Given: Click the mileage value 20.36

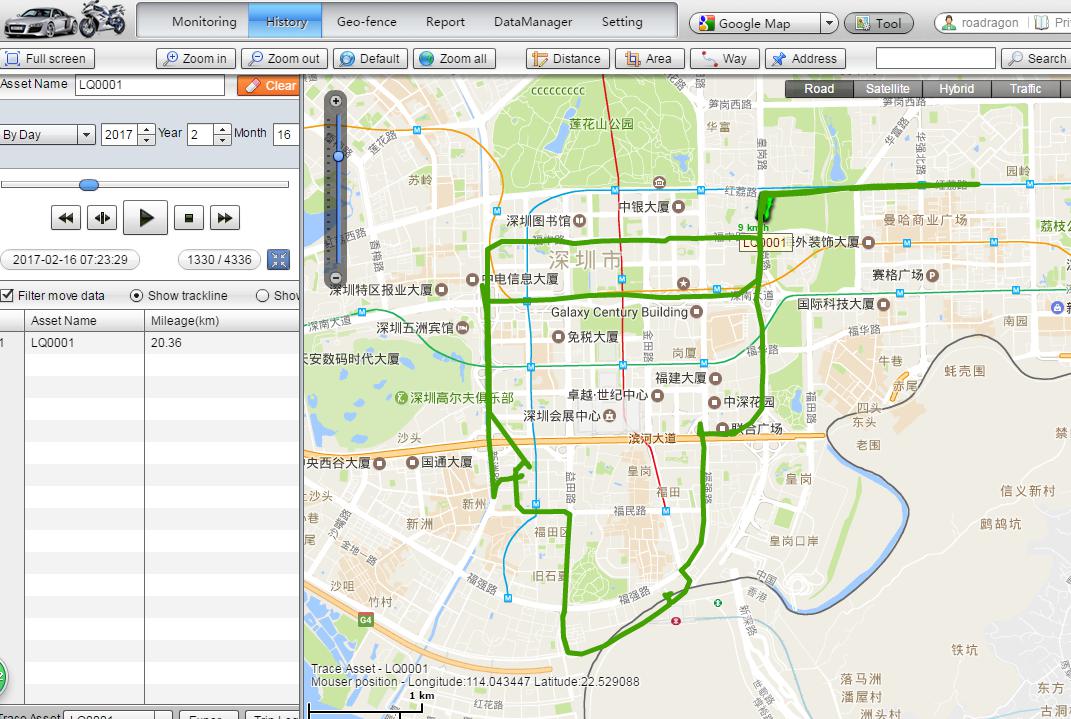Looking at the screenshot, I should pyautogui.click(x=166, y=343).
